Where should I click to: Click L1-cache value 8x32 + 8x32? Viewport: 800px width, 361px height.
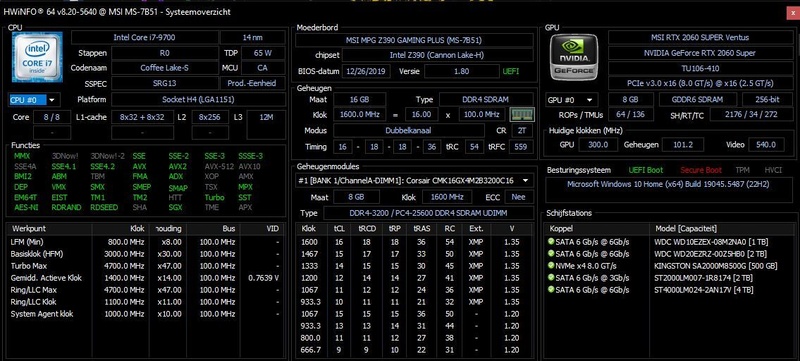(142, 117)
